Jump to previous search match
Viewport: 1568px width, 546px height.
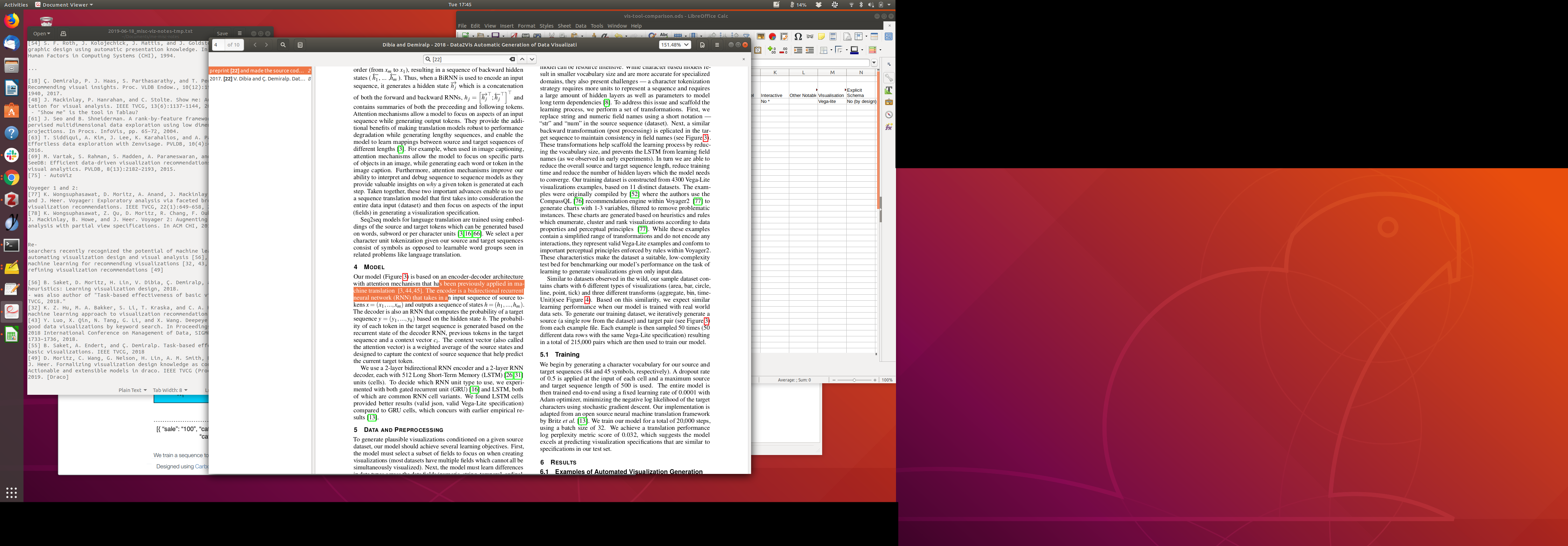522,59
